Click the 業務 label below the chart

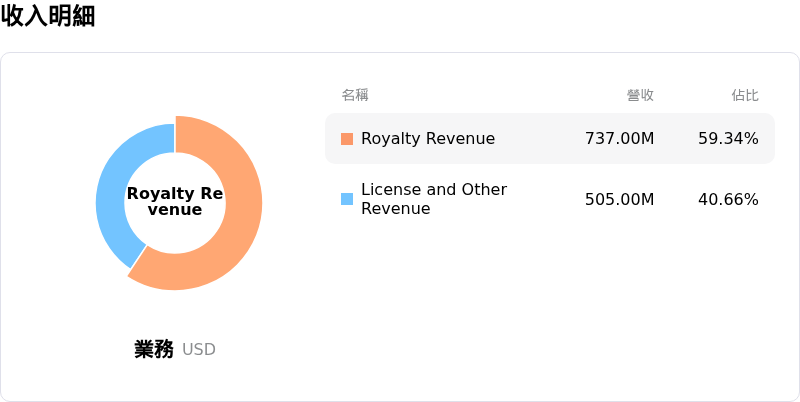[154, 349]
